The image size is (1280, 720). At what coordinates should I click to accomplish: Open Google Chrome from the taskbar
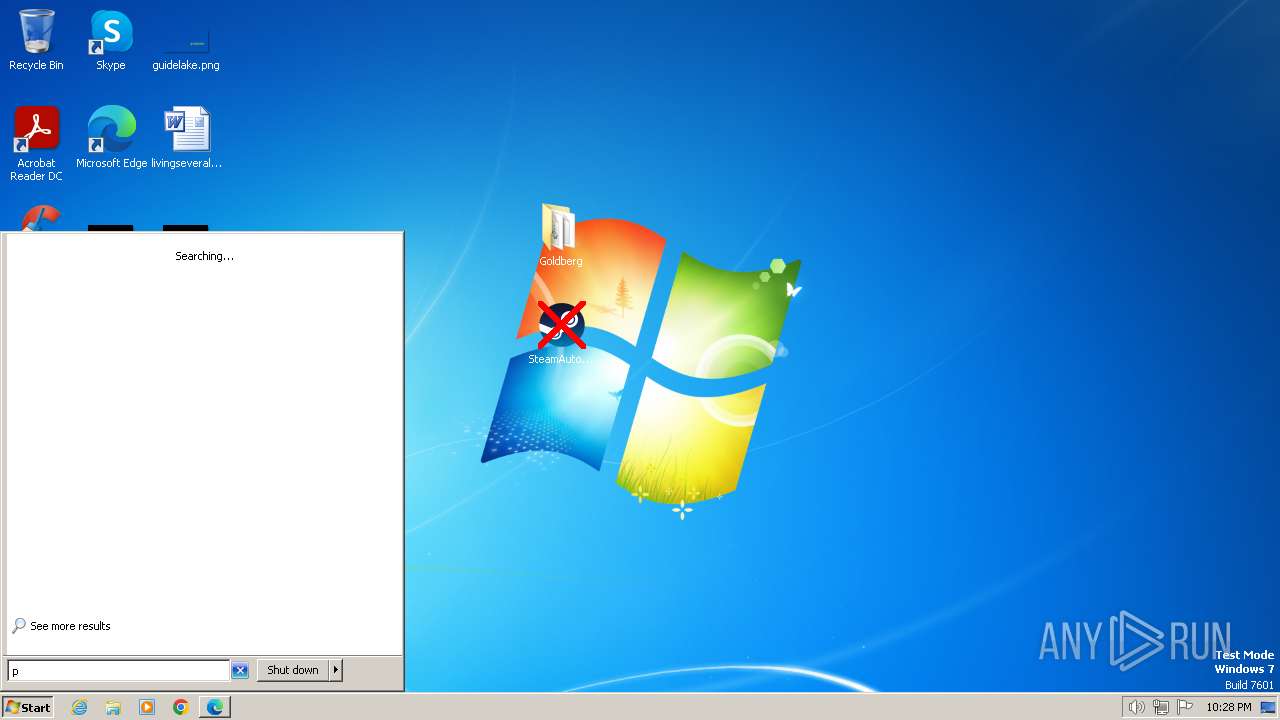coord(181,707)
